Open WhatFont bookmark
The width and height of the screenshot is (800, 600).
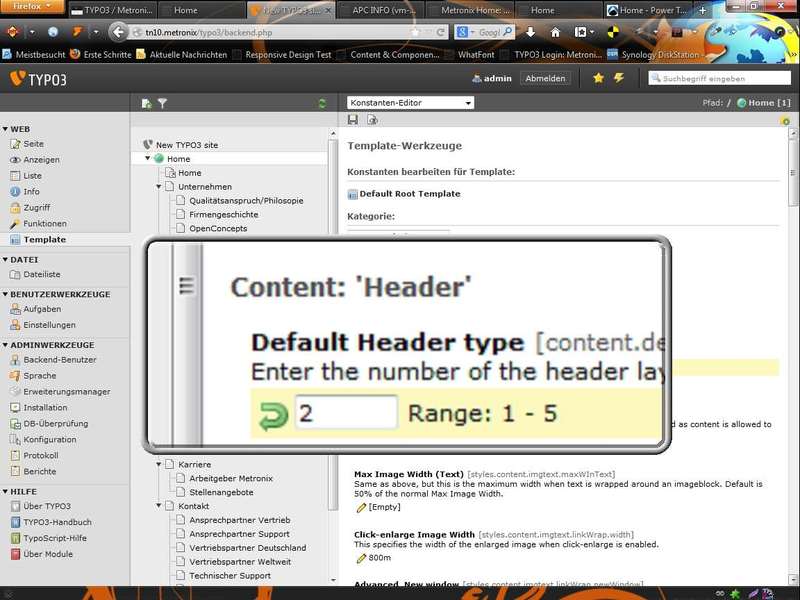tap(470, 55)
